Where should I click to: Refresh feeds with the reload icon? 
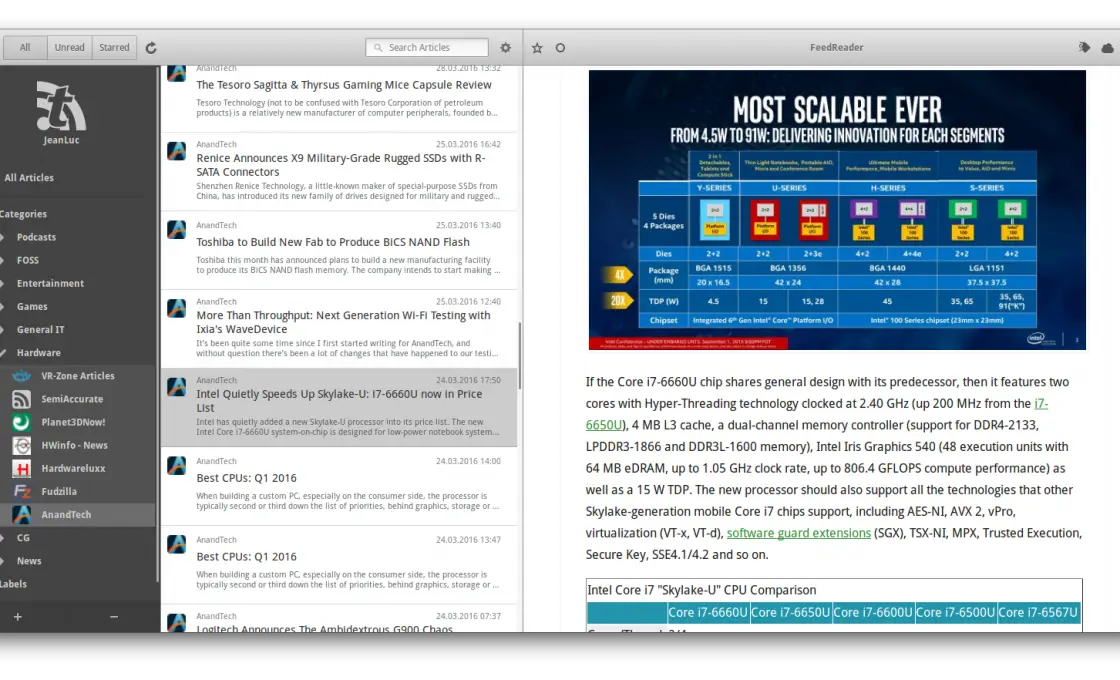click(x=151, y=48)
